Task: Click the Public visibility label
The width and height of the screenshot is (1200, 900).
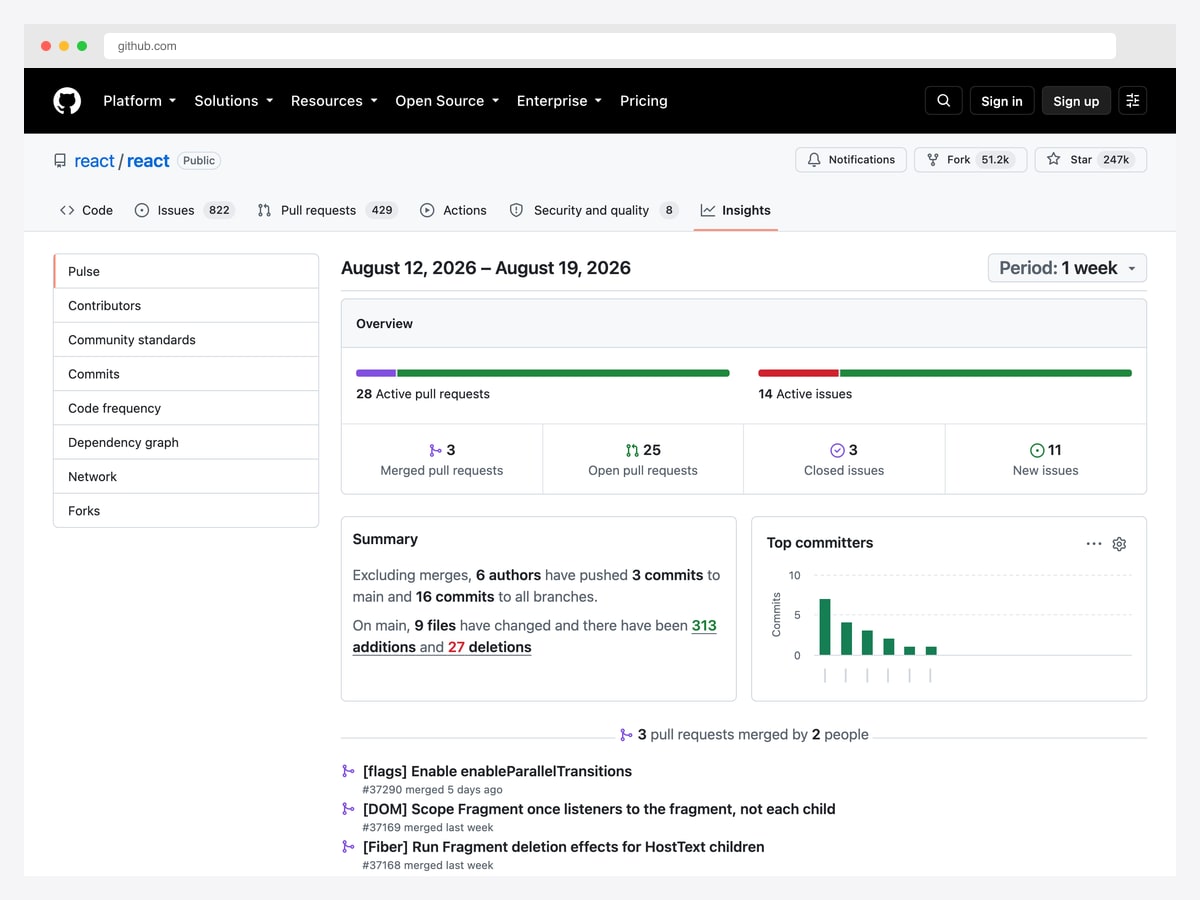Action: (x=199, y=160)
